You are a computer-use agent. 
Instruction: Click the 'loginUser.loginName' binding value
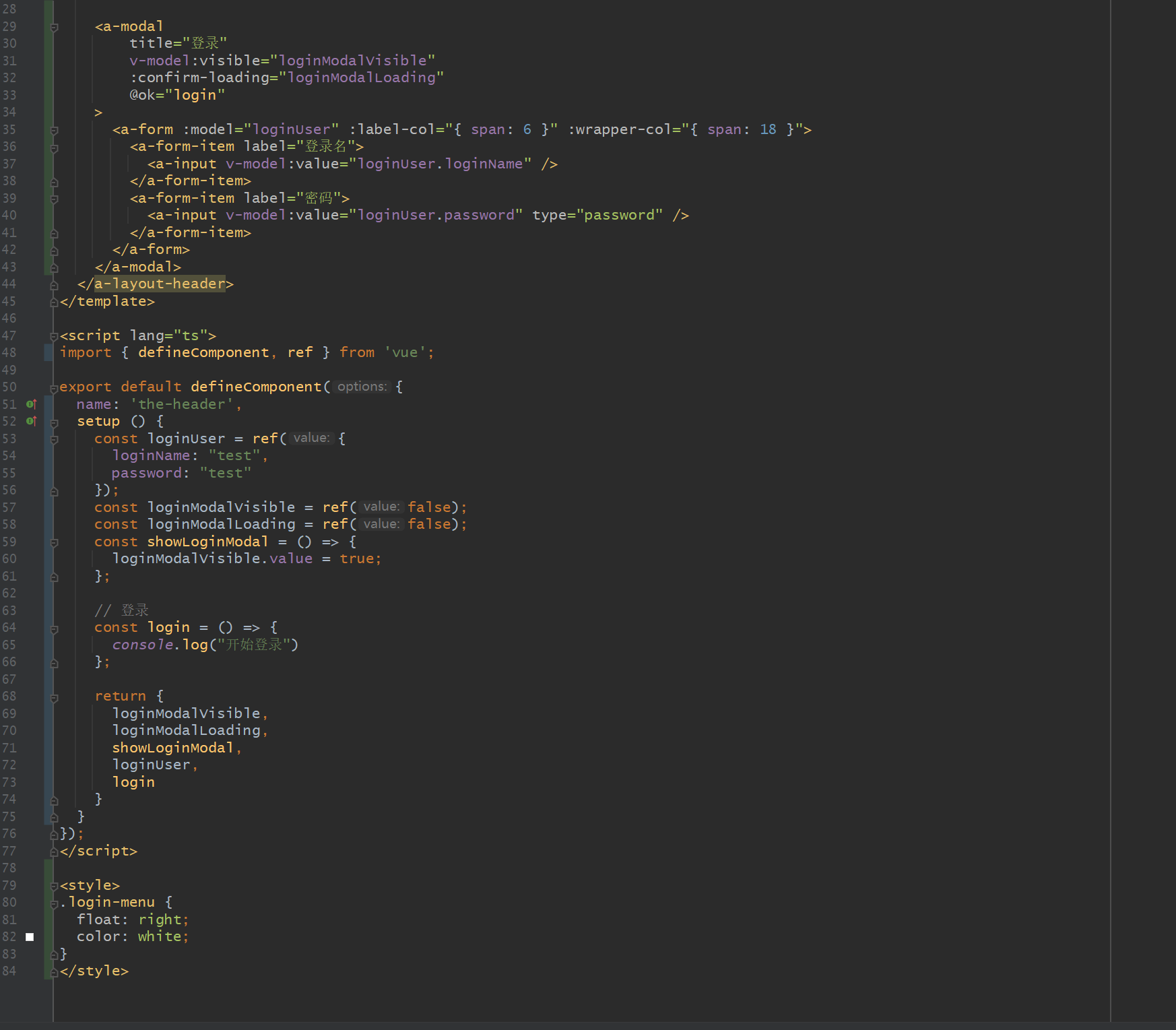tap(440, 164)
